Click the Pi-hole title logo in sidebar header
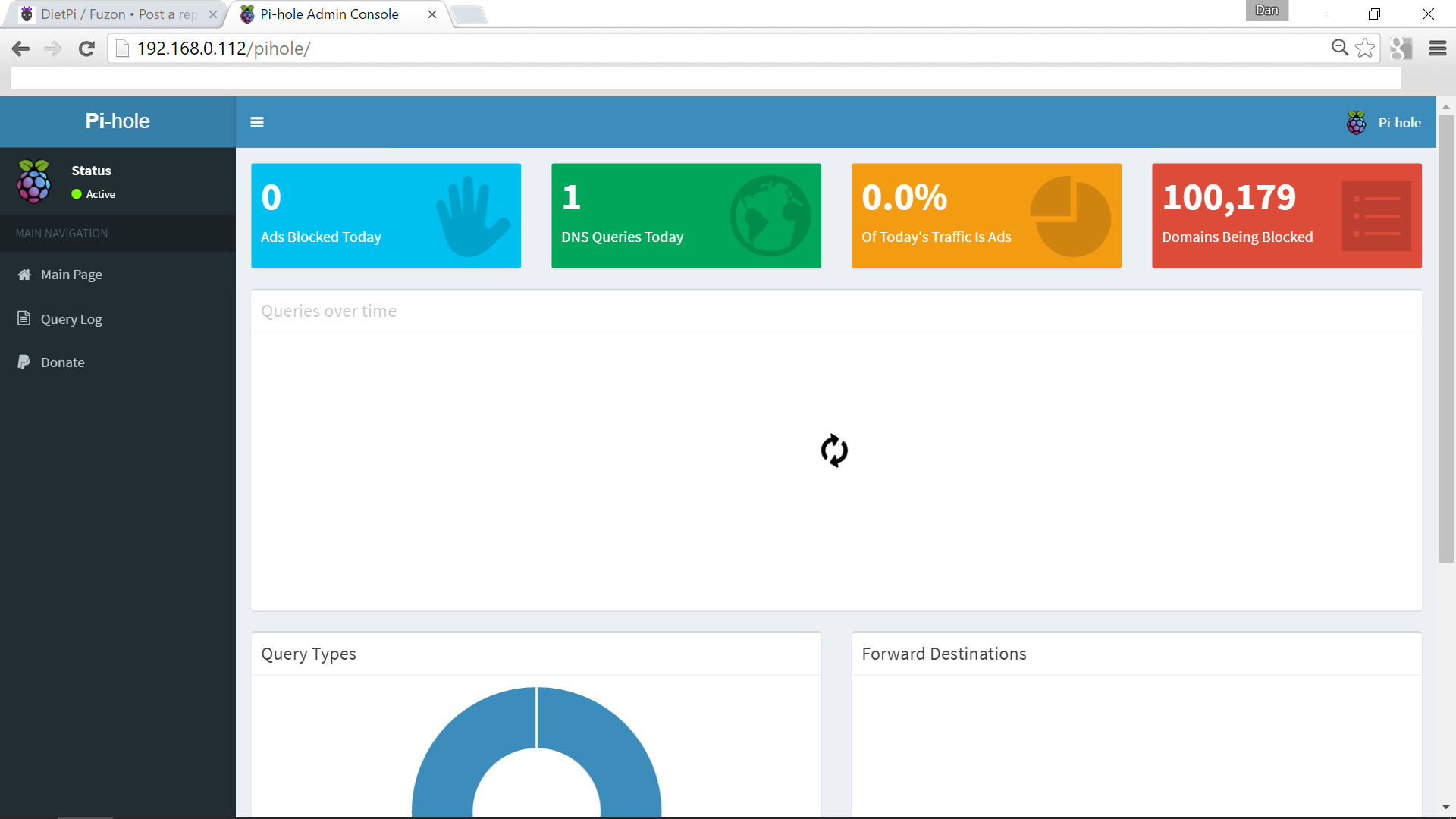 click(118, 121)
